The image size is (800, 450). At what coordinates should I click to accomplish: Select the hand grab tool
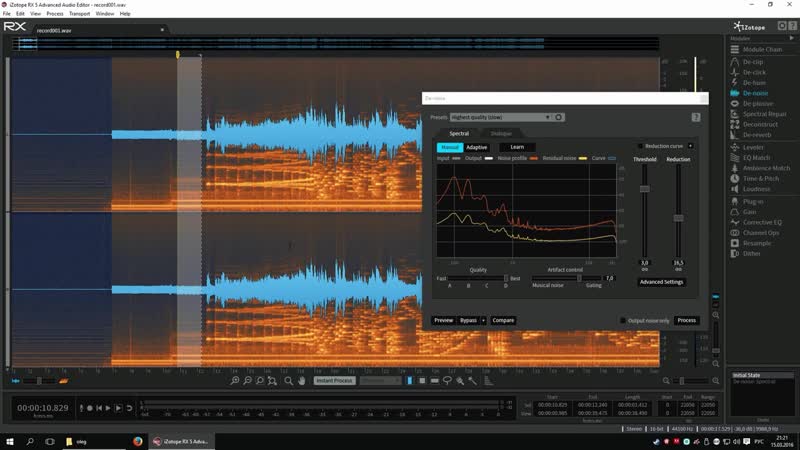(302, 381)
